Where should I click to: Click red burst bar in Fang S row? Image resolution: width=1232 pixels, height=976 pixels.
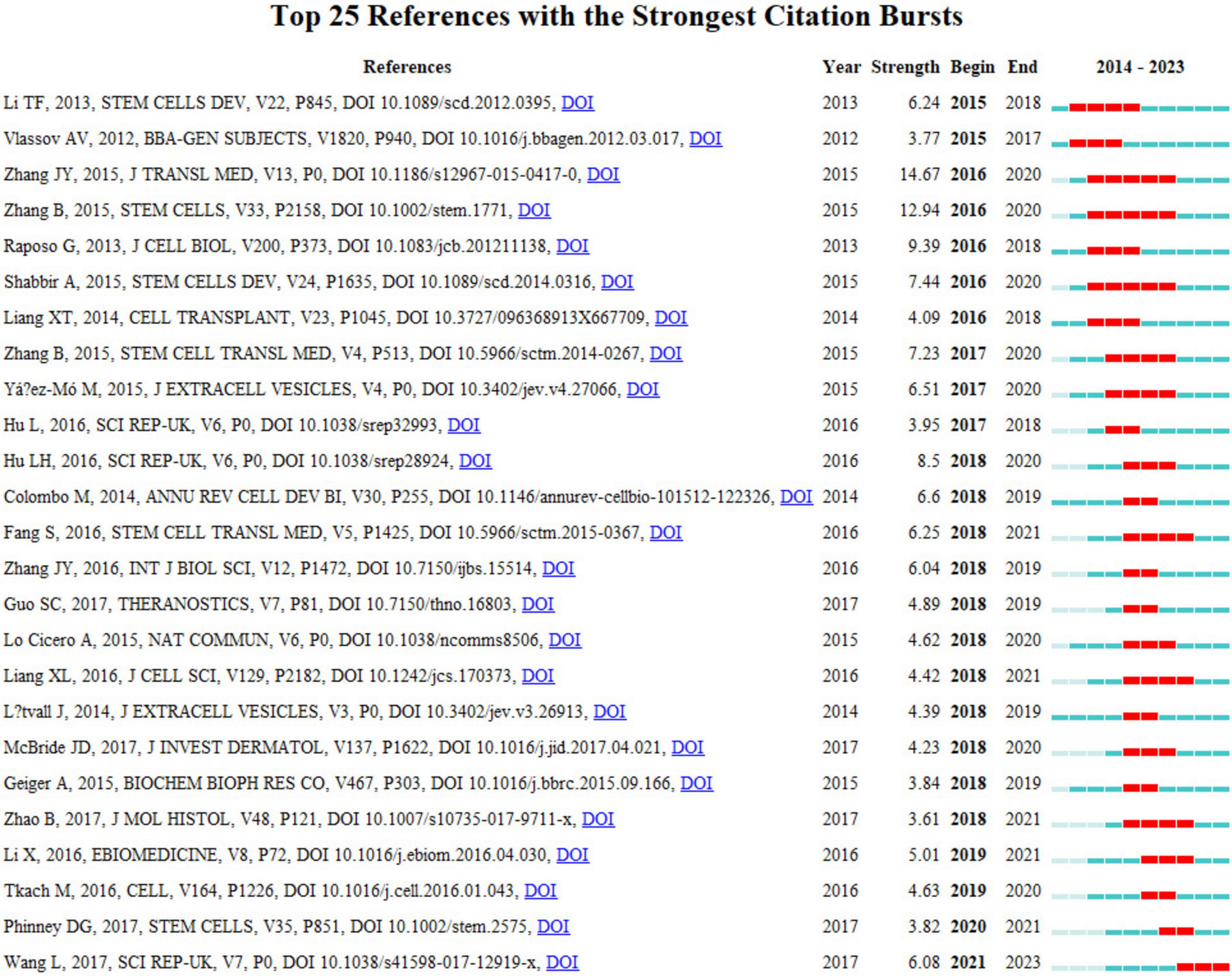[1158, 537]
